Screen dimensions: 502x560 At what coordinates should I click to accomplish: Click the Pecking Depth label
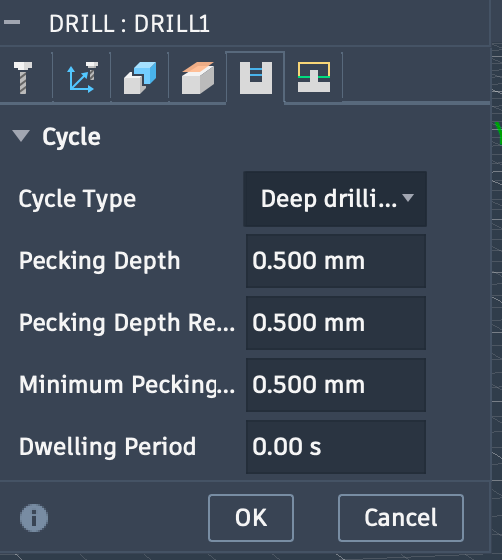pos(100,261)
